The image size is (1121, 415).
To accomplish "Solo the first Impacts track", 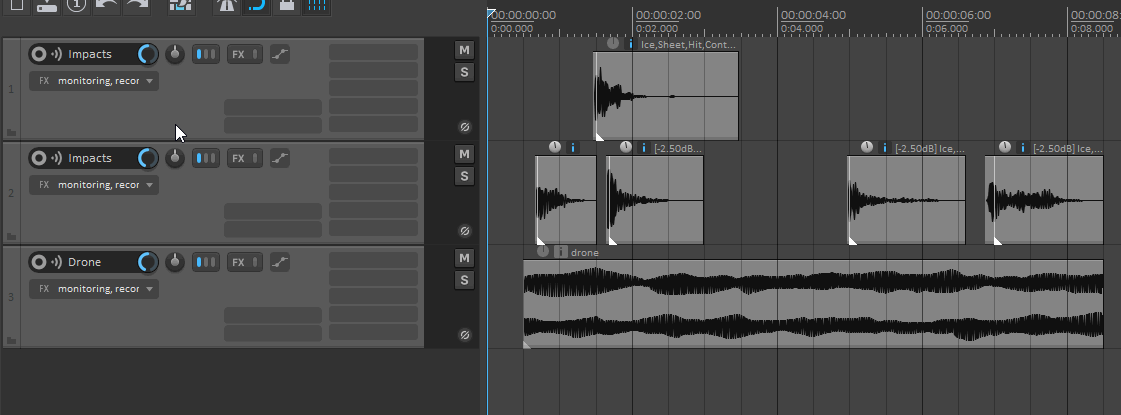I will (464, 72).
